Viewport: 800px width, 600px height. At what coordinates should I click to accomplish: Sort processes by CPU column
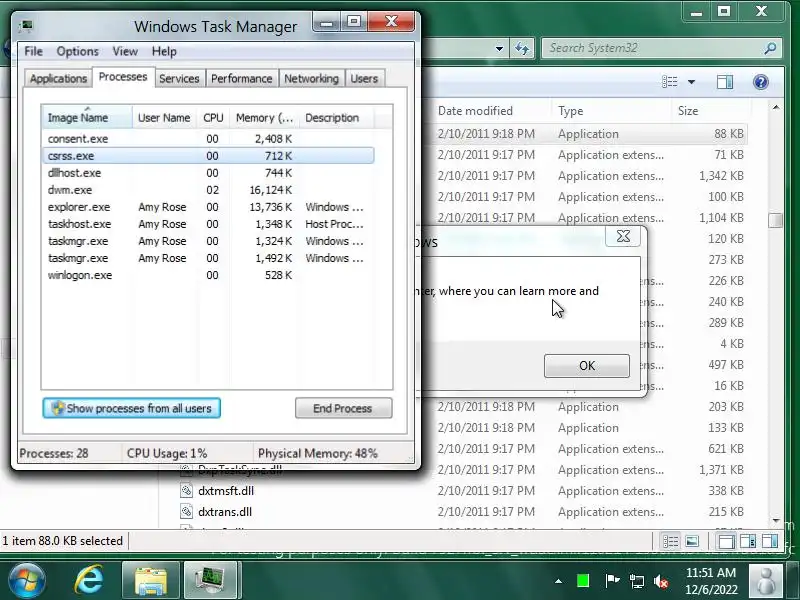(213, 117)
